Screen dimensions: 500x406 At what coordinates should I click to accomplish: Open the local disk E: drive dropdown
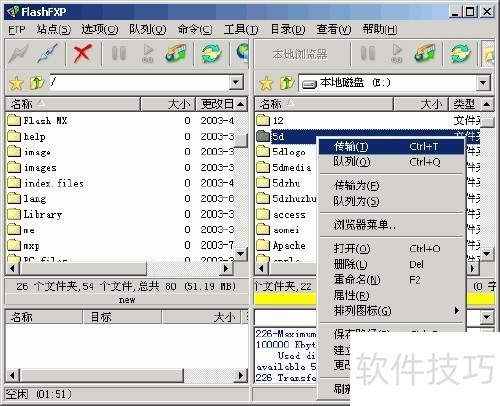(x=483, y=82)
